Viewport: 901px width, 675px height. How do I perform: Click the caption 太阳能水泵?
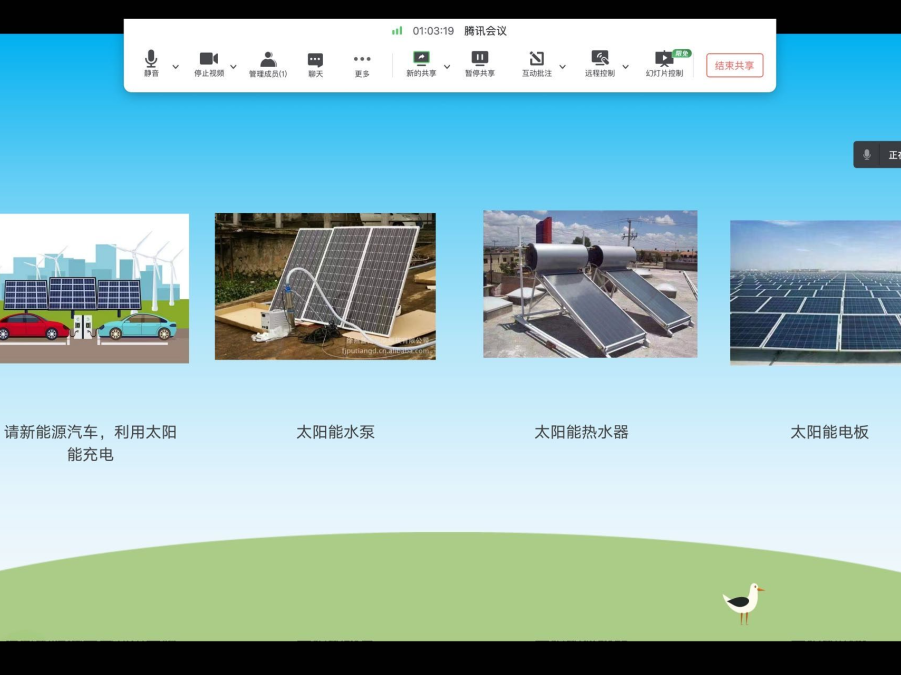pyautogui.click(x=336, y=432)
